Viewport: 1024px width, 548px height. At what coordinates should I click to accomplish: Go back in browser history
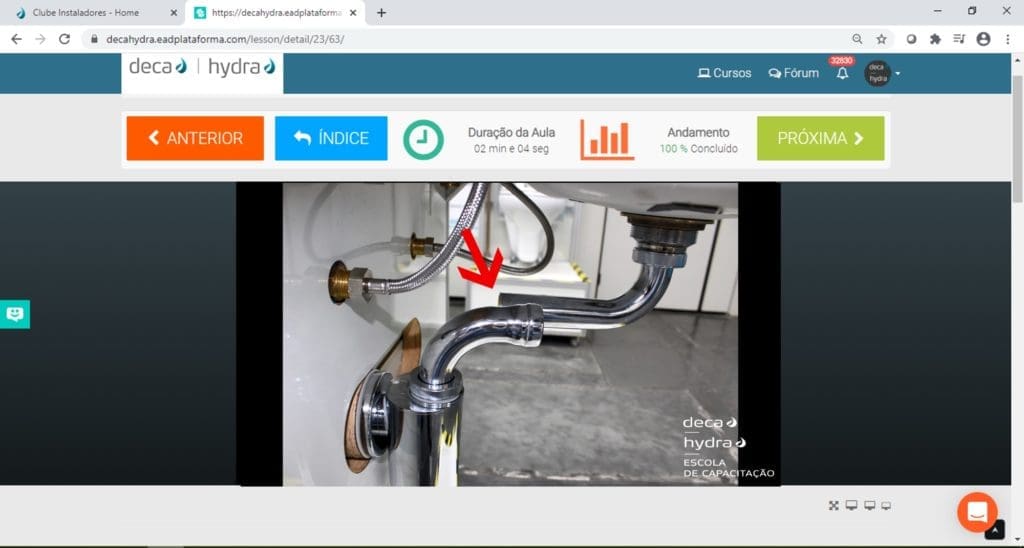(x=16, y=39)
